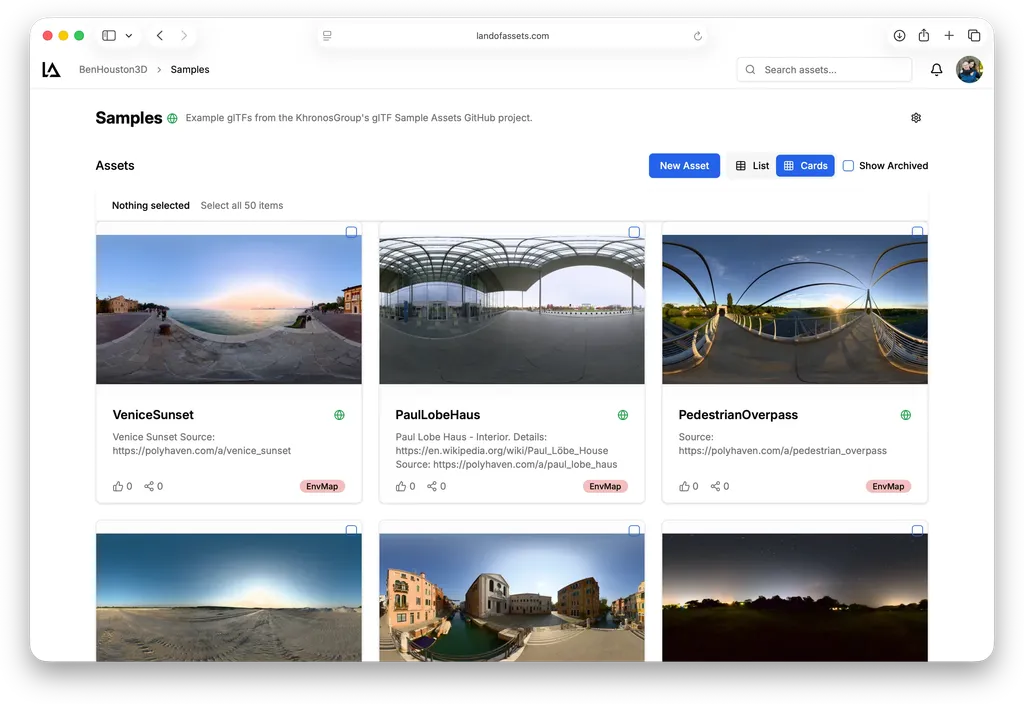Switch to Cards view
Image resolution: width=1024 pixels, height=704 pixels.
[805, 165]
